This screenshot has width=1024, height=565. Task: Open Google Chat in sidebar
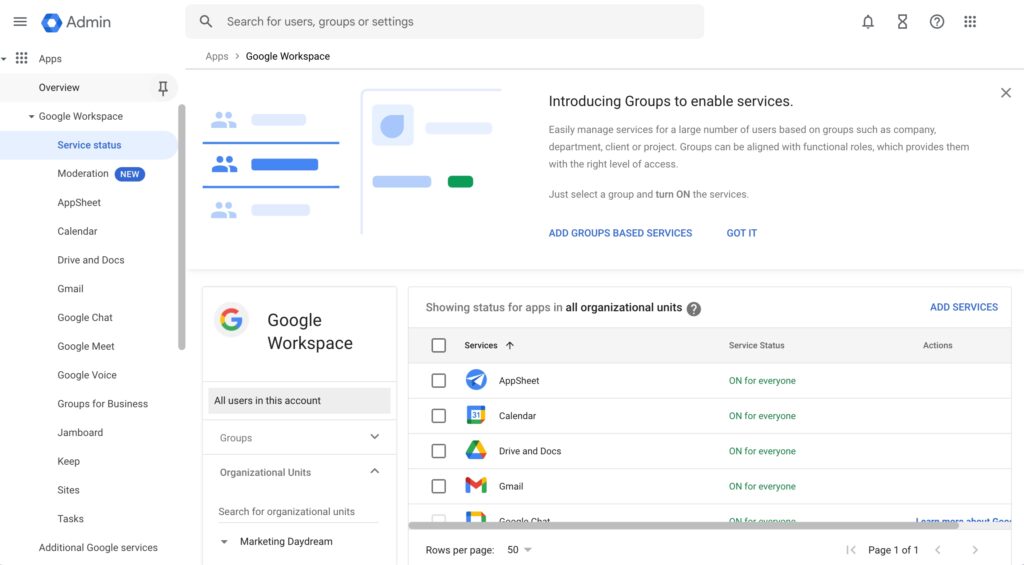(x=85, y=317)
